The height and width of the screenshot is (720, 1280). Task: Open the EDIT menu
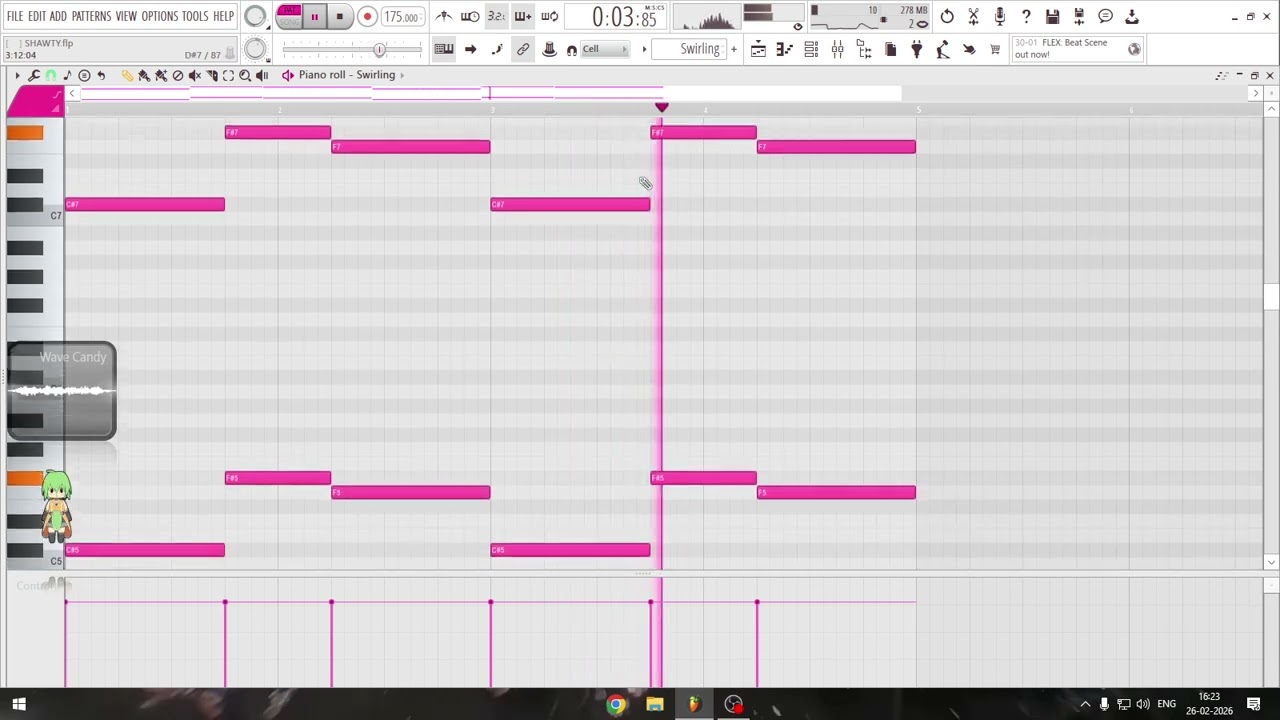[38, 16]
